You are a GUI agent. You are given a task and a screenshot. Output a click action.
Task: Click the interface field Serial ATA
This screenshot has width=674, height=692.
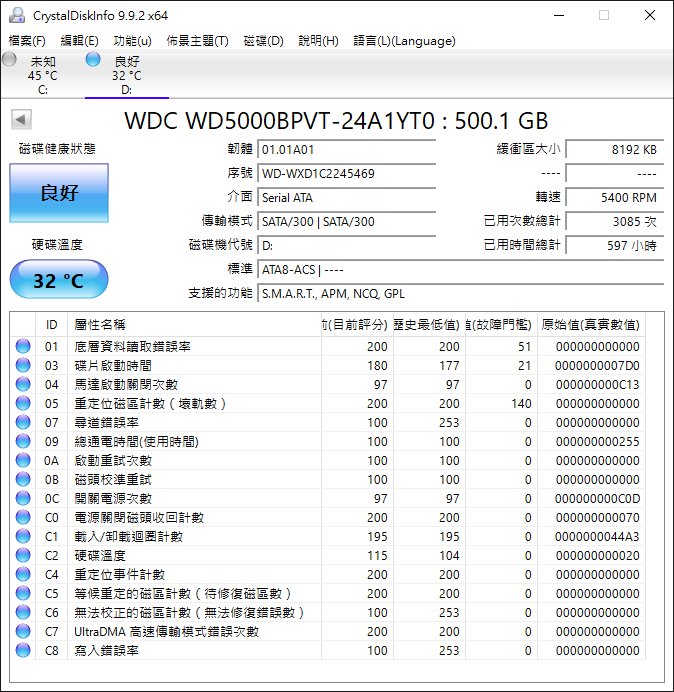[347, 197]
